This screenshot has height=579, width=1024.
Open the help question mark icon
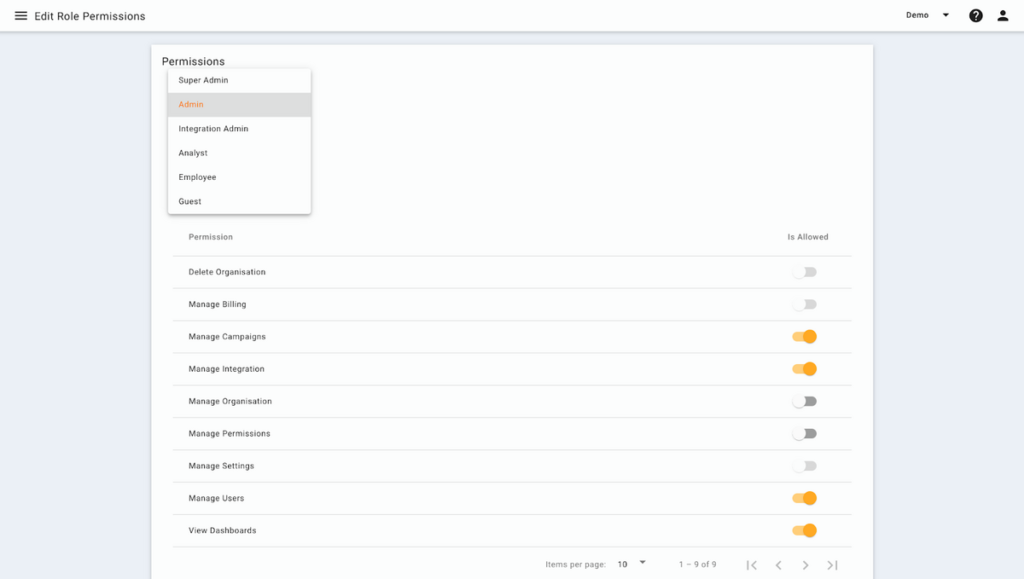976,16
